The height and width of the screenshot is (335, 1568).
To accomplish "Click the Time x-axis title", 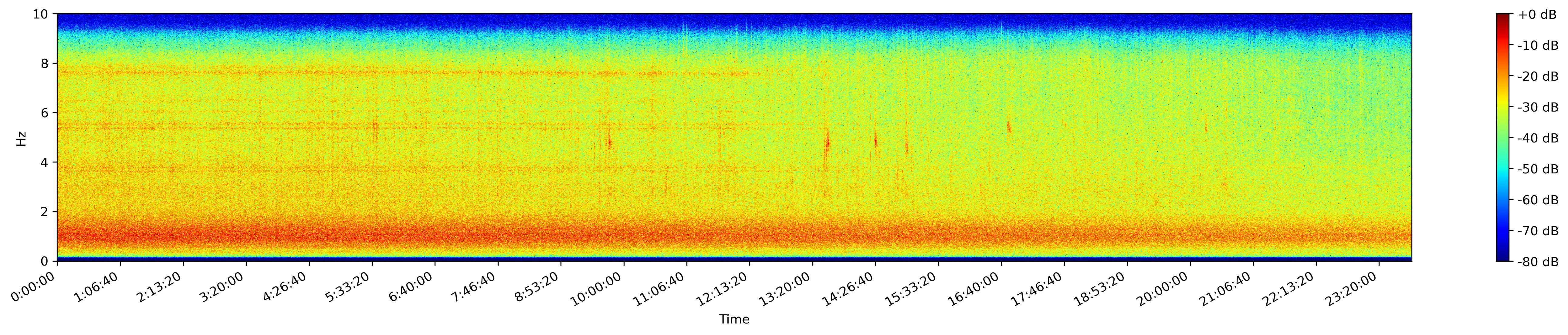I will click(x=734, y=319).
